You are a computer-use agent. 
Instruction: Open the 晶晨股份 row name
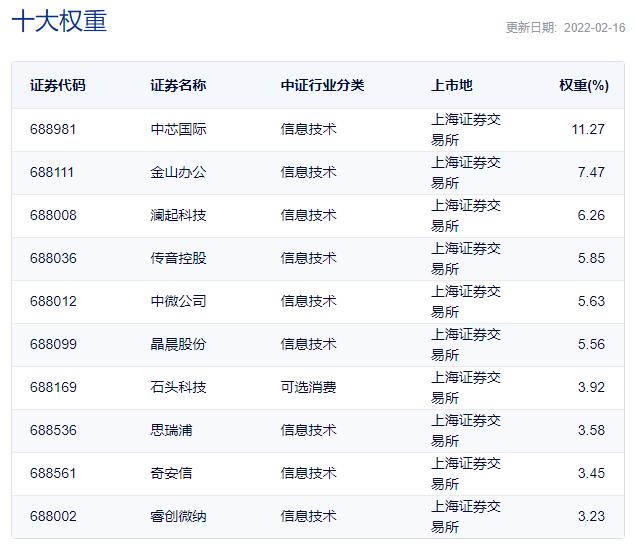(178, 345)
